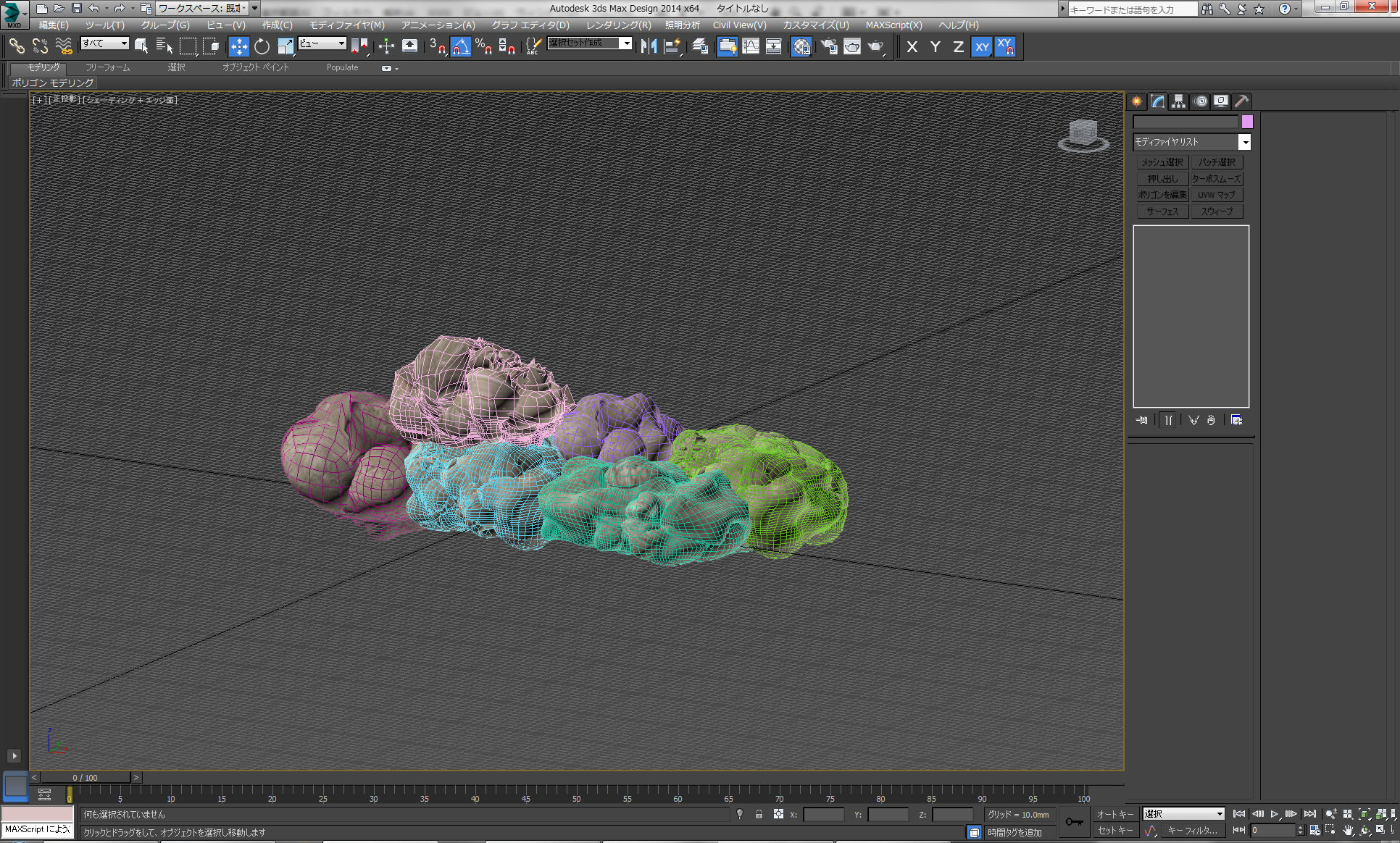
Task: Open the レンダリング(R) menu
Action: click(618, 25)
